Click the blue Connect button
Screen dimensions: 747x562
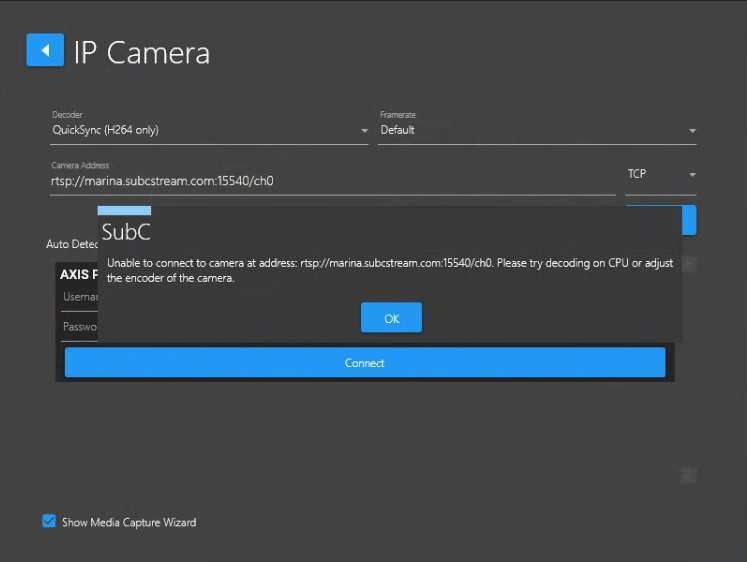(x=364, y=363)
